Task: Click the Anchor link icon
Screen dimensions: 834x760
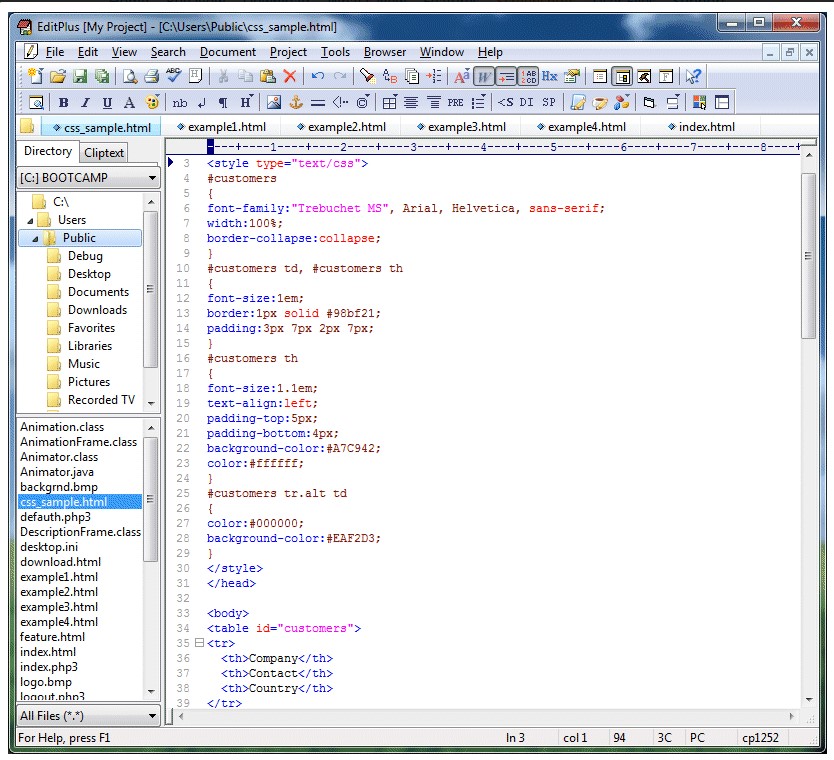Action: (x=296, y=102)
